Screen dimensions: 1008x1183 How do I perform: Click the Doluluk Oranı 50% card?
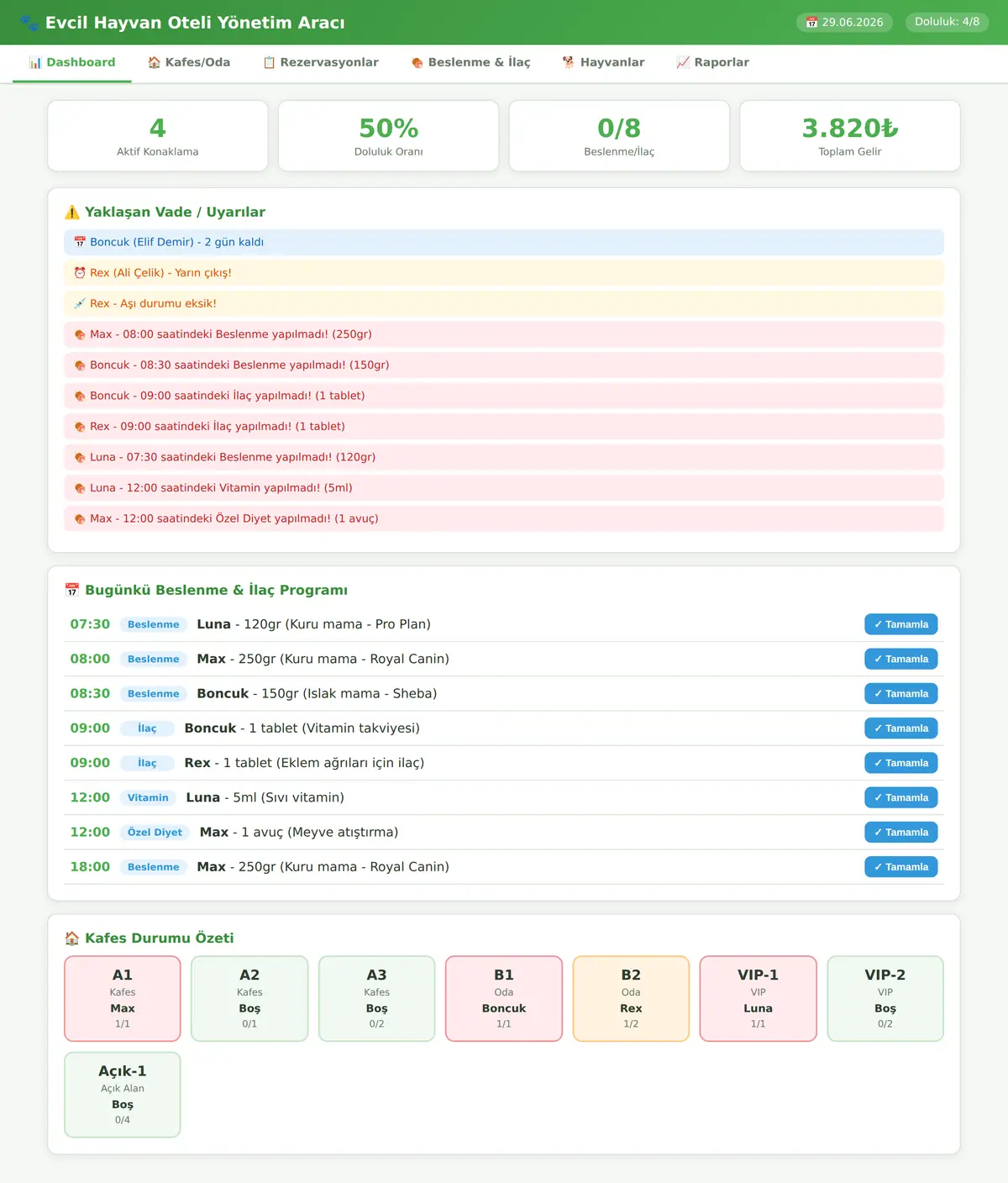tap(389, 136)
